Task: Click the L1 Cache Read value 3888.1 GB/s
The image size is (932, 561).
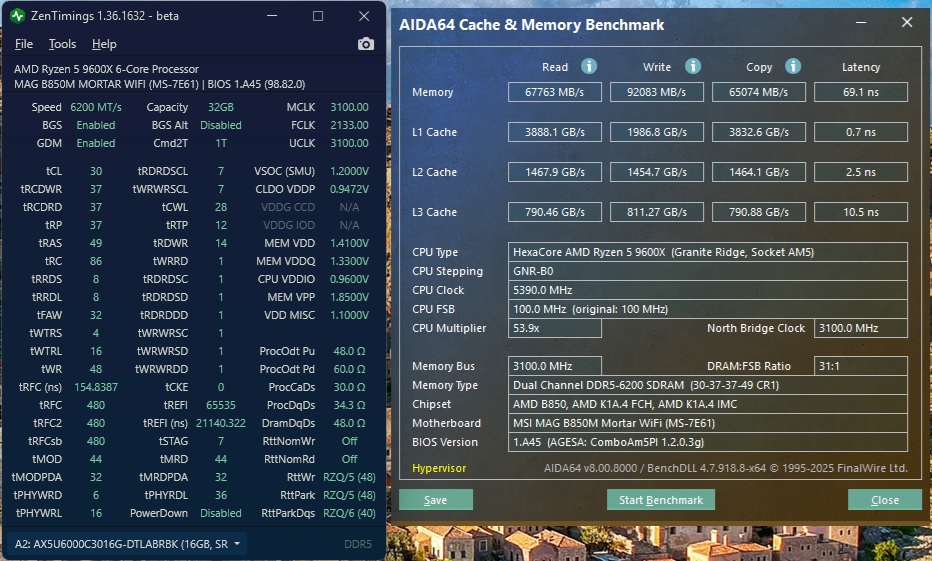Action: coord(555,132)
